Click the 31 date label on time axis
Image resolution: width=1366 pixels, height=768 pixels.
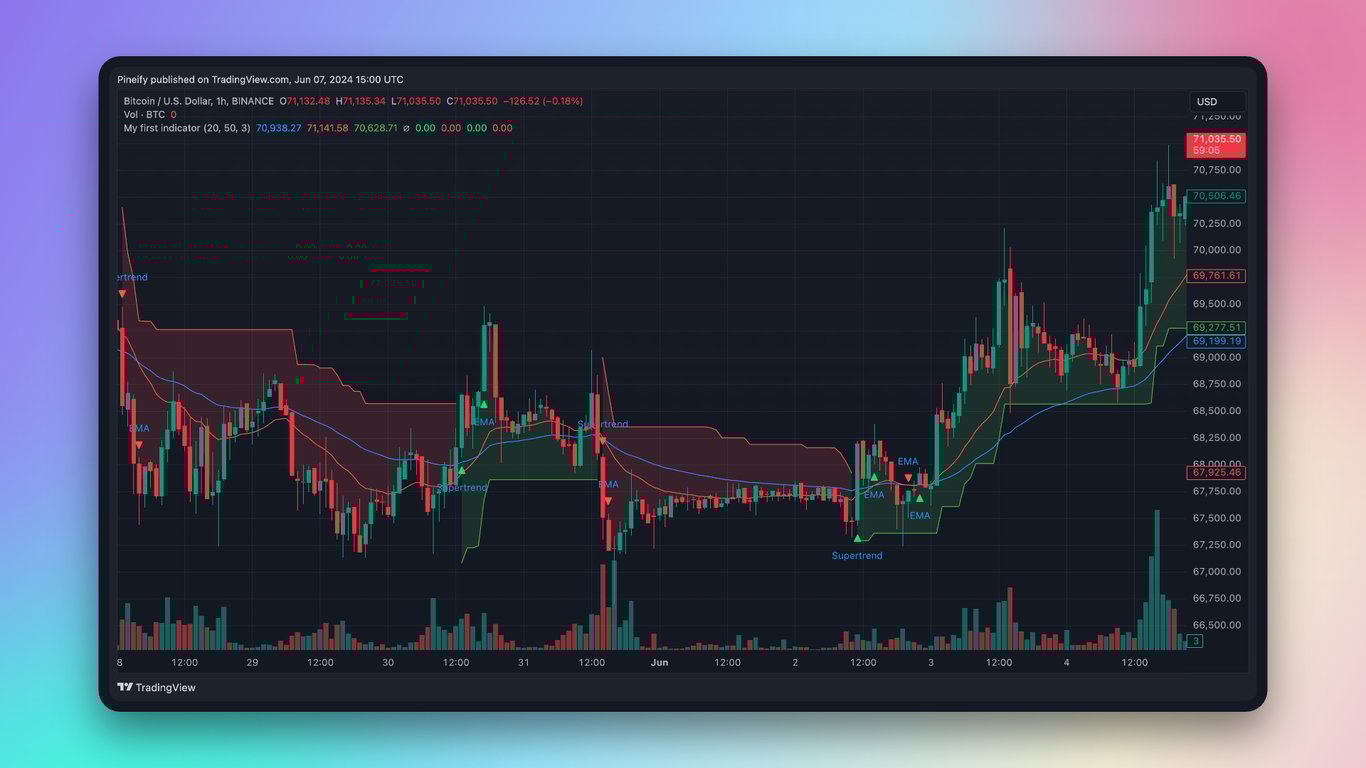coord(523,662)
